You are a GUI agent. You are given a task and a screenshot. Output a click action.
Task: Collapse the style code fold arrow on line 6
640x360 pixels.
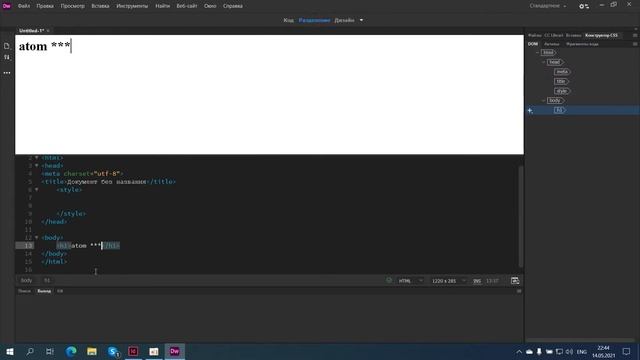tap(36, 189)
